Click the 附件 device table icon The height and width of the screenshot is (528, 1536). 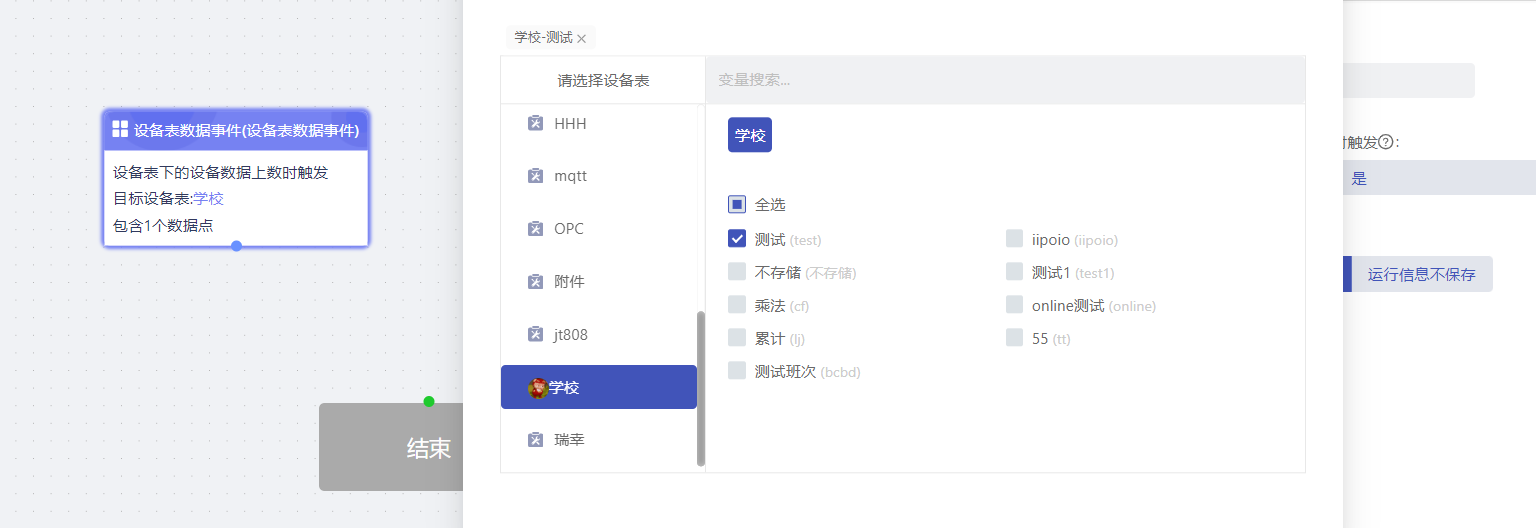pos(535,282)
